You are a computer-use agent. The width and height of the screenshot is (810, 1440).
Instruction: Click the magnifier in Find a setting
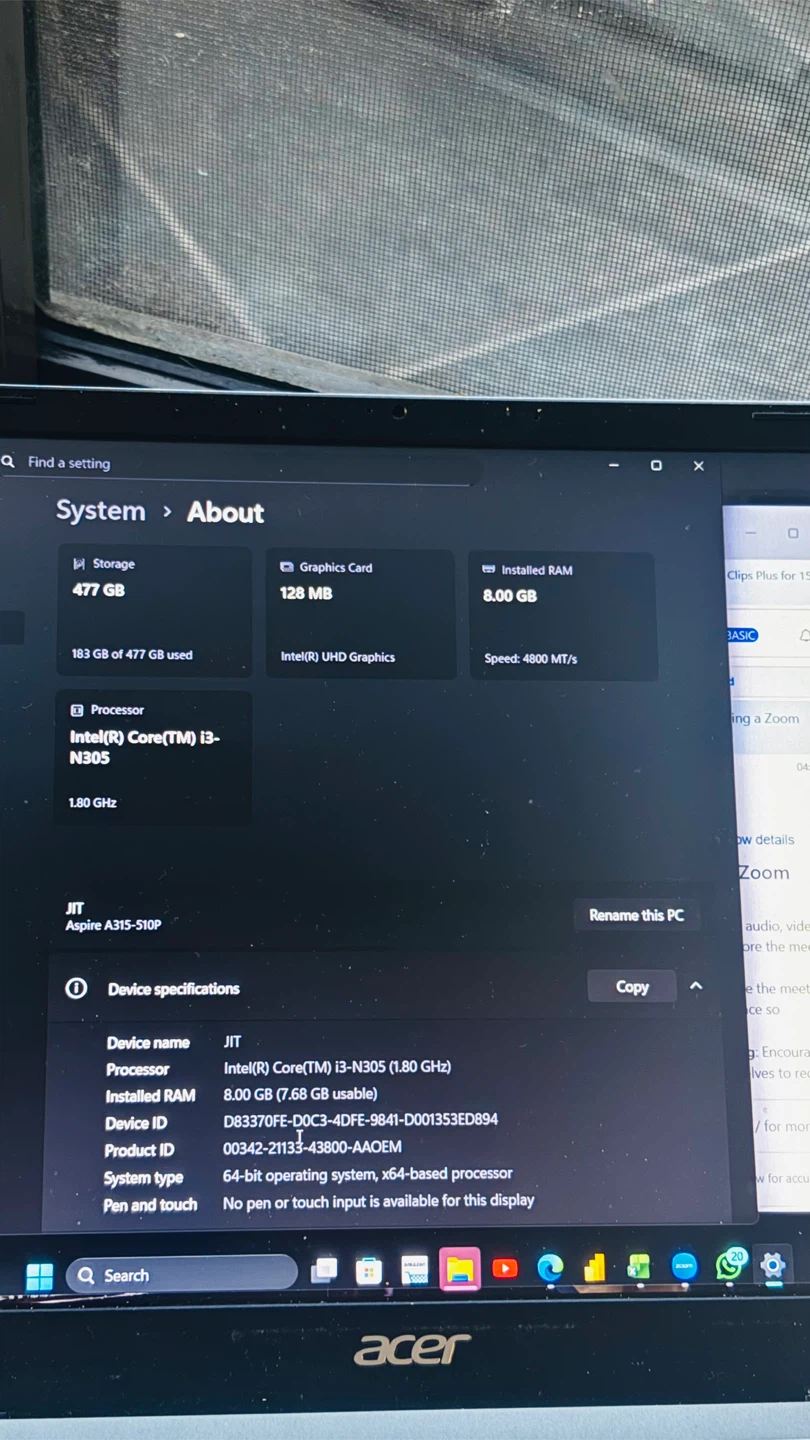(9, 462)
